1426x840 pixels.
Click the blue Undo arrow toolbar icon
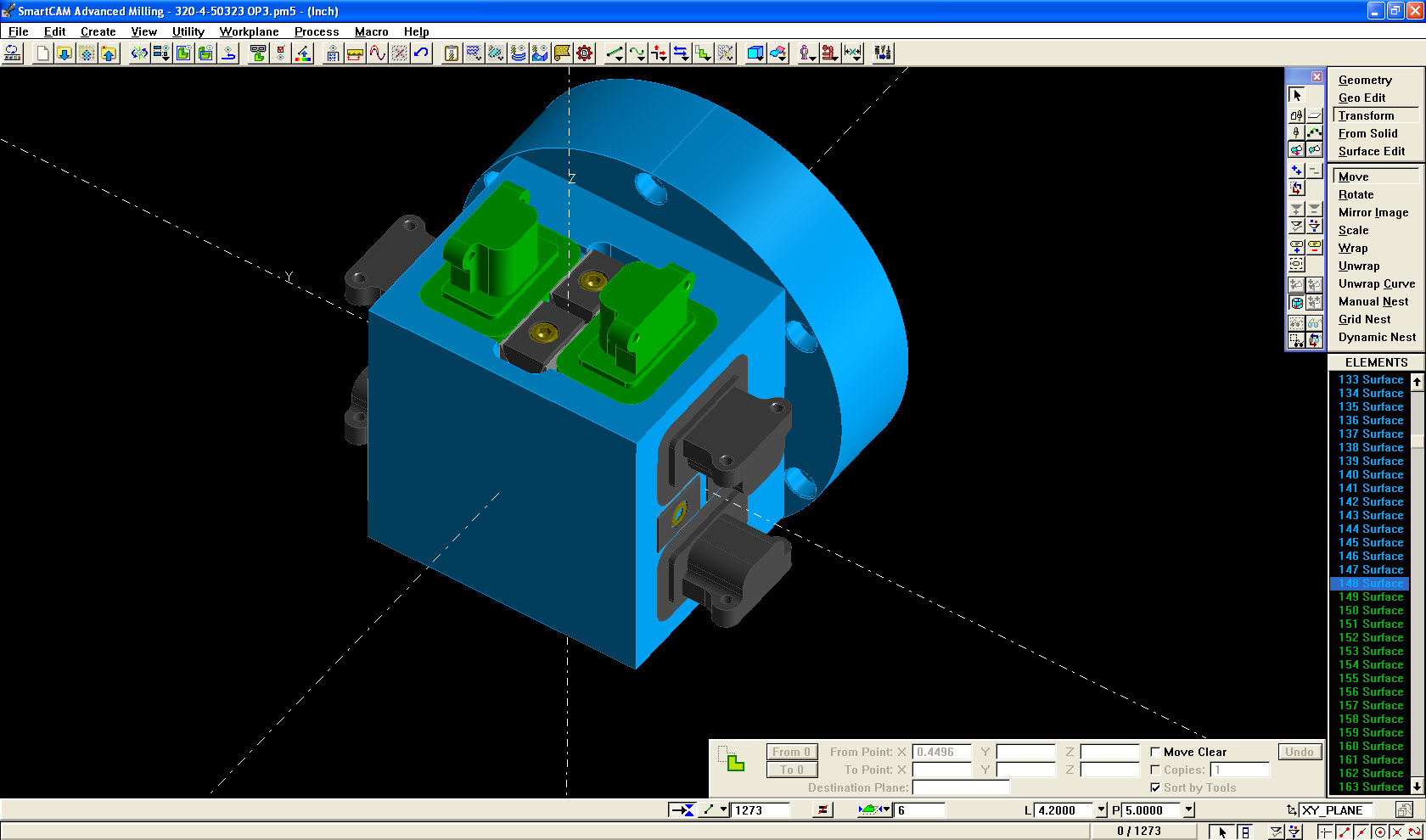pyautogui.click(x=422, y=53)
